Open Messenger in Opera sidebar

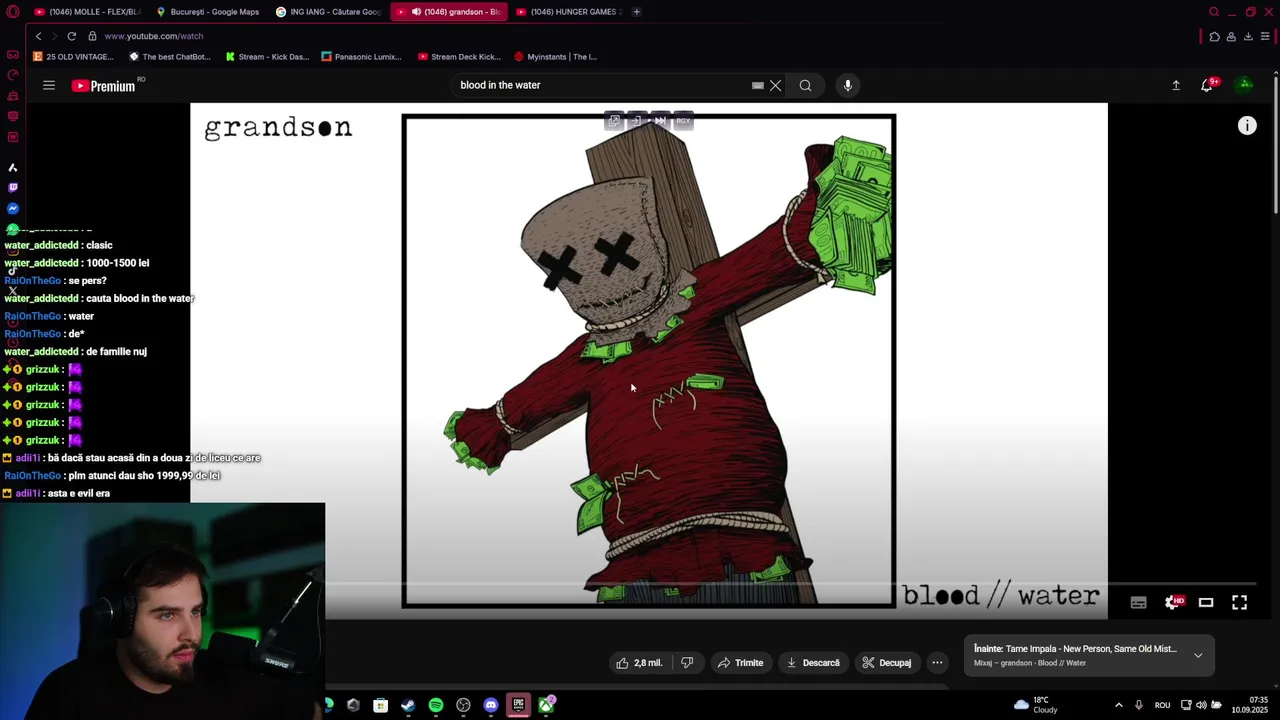(x=12, y=208)
